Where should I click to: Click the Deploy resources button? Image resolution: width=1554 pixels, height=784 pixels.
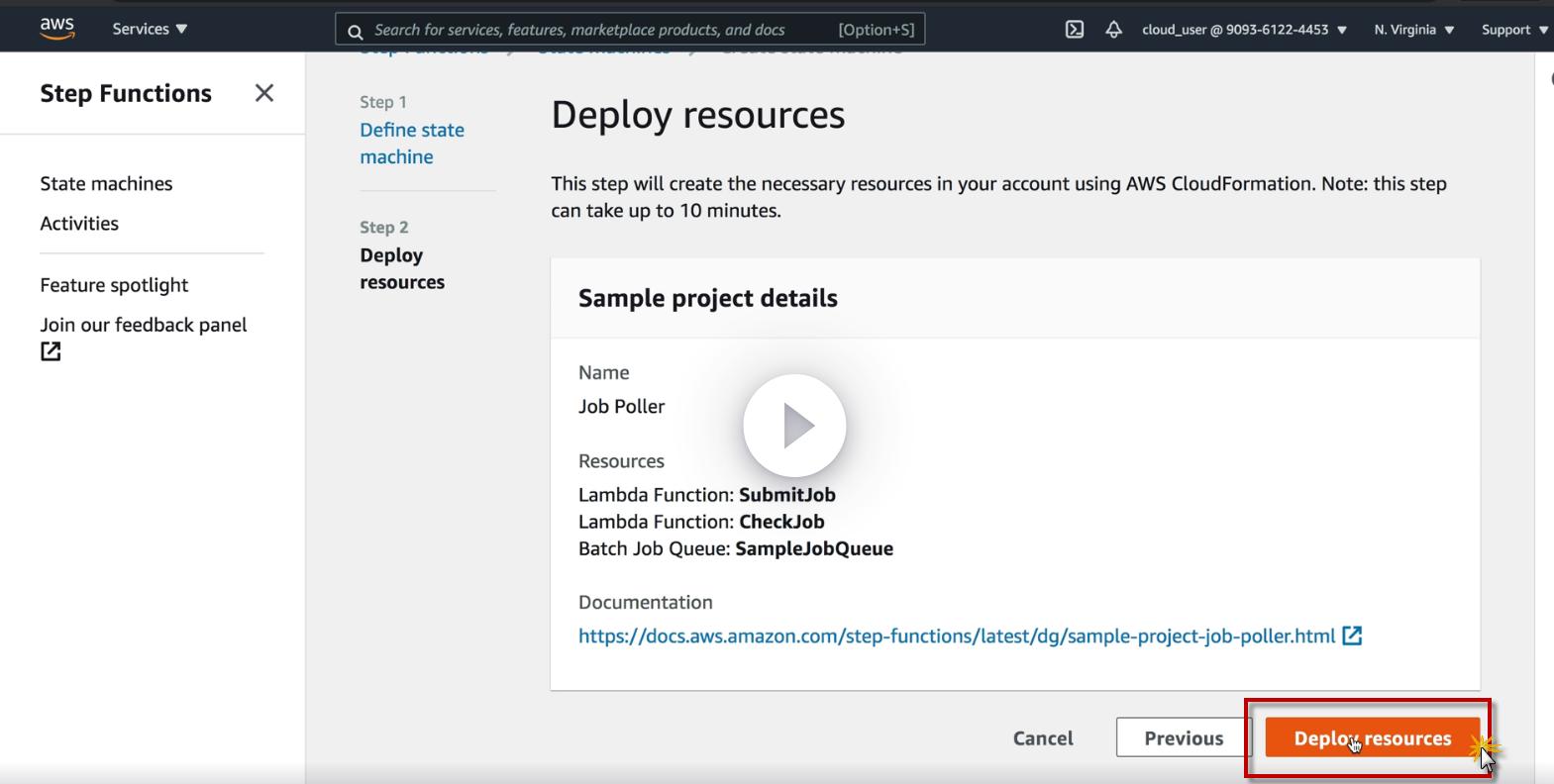tap(1372, 738)
